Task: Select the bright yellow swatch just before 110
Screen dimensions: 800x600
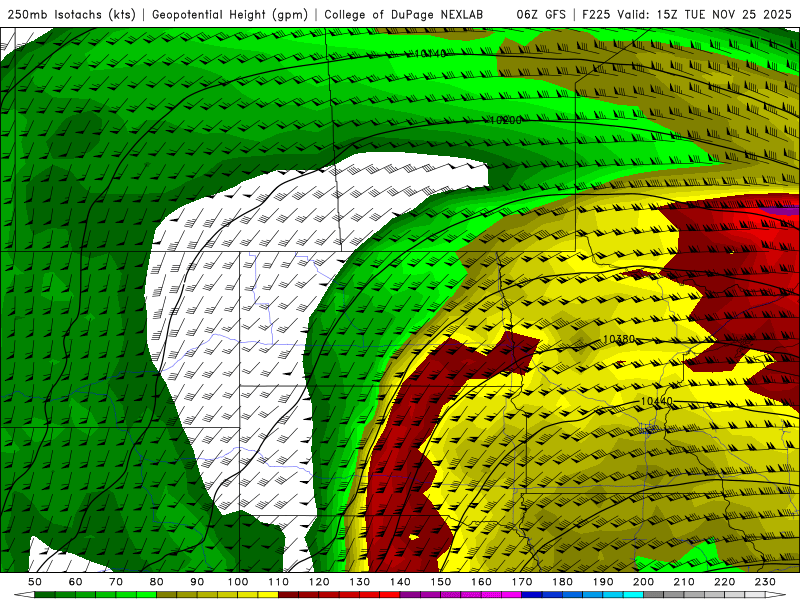Action: pyautogui.click(x=268, y=594)
